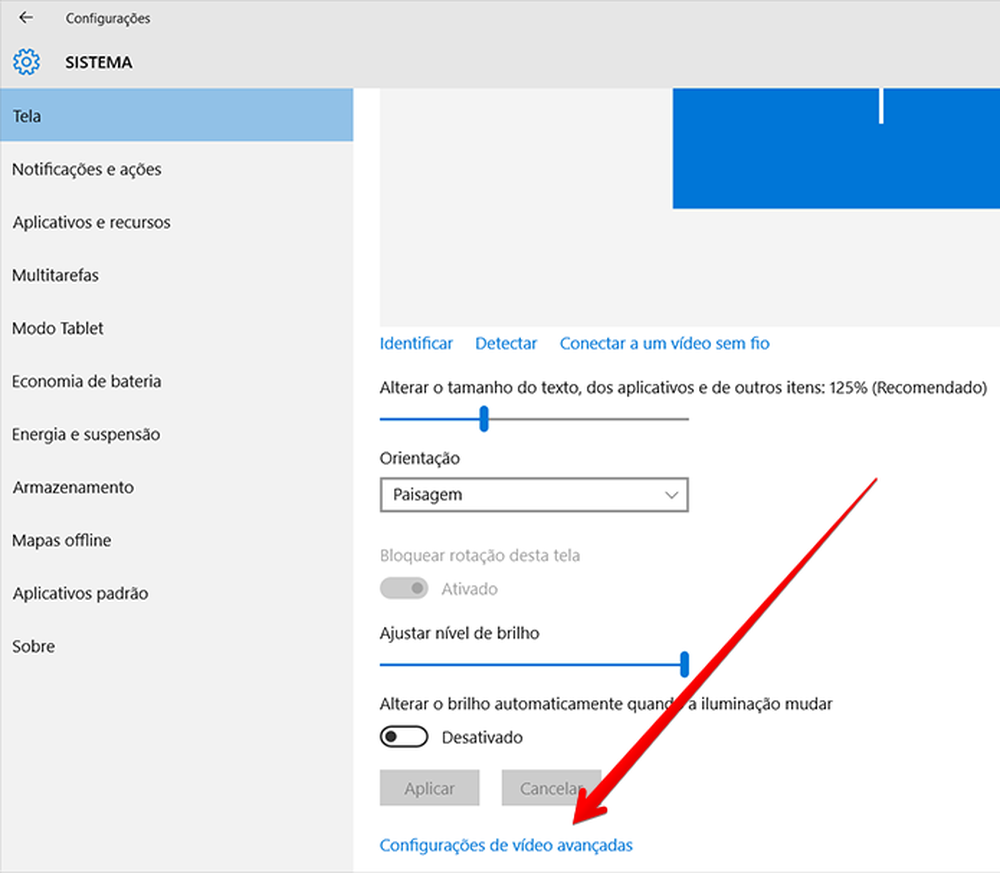Open Armazenamento settings
This screenshot has height=873, width=1000.
pyautogui.click(x=72, y=487)
